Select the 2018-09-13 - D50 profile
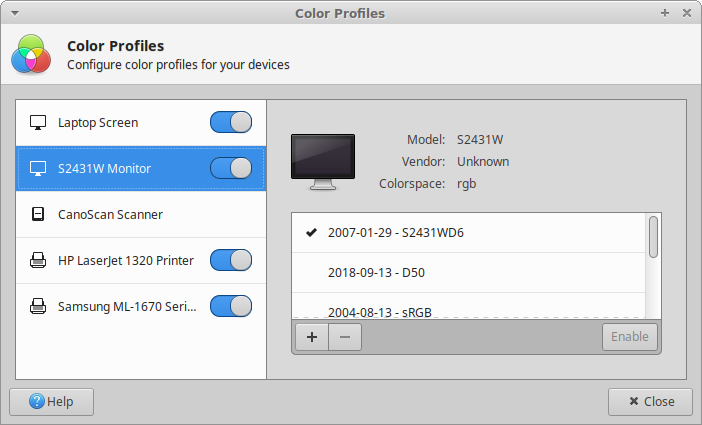Image resolution: width=702 pixels, height=425 pixels. pyautogui.click(x=370, y=272)
